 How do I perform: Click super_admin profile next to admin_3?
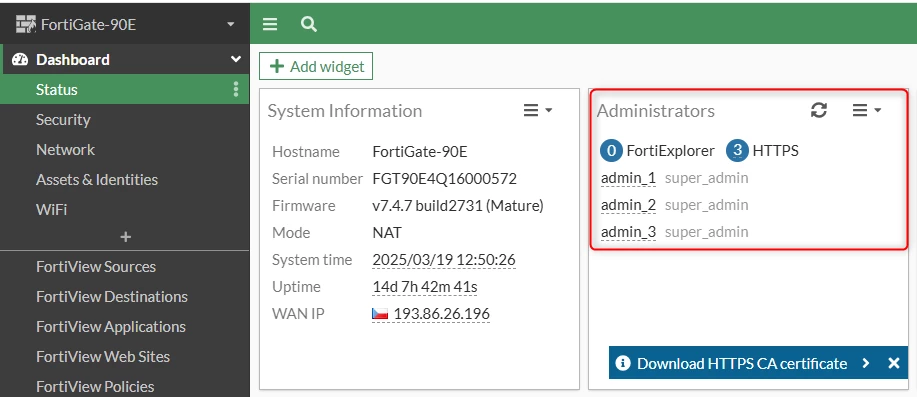(x=706, y=232)
